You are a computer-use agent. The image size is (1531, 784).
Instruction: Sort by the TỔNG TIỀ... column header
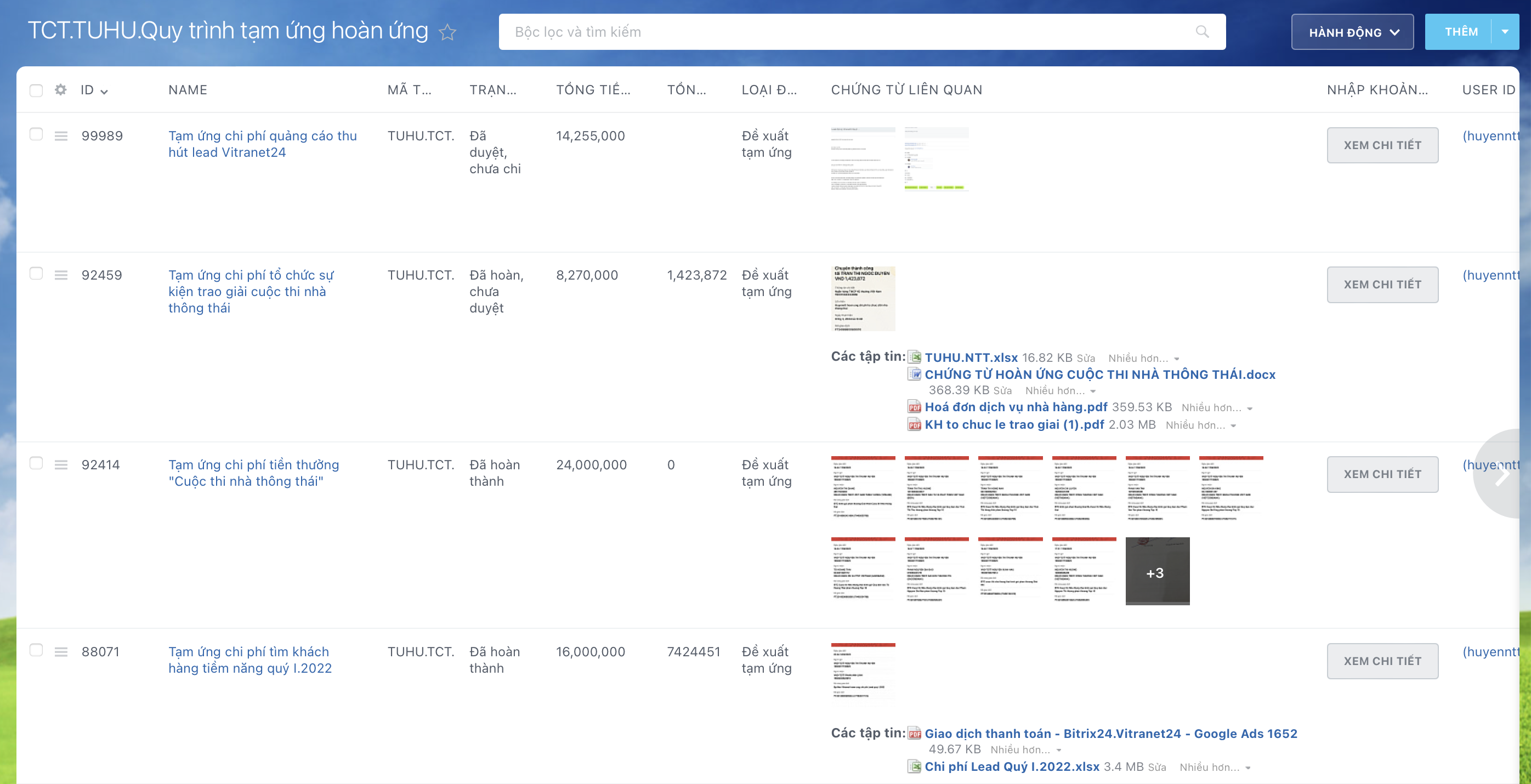tap(593, 90)
